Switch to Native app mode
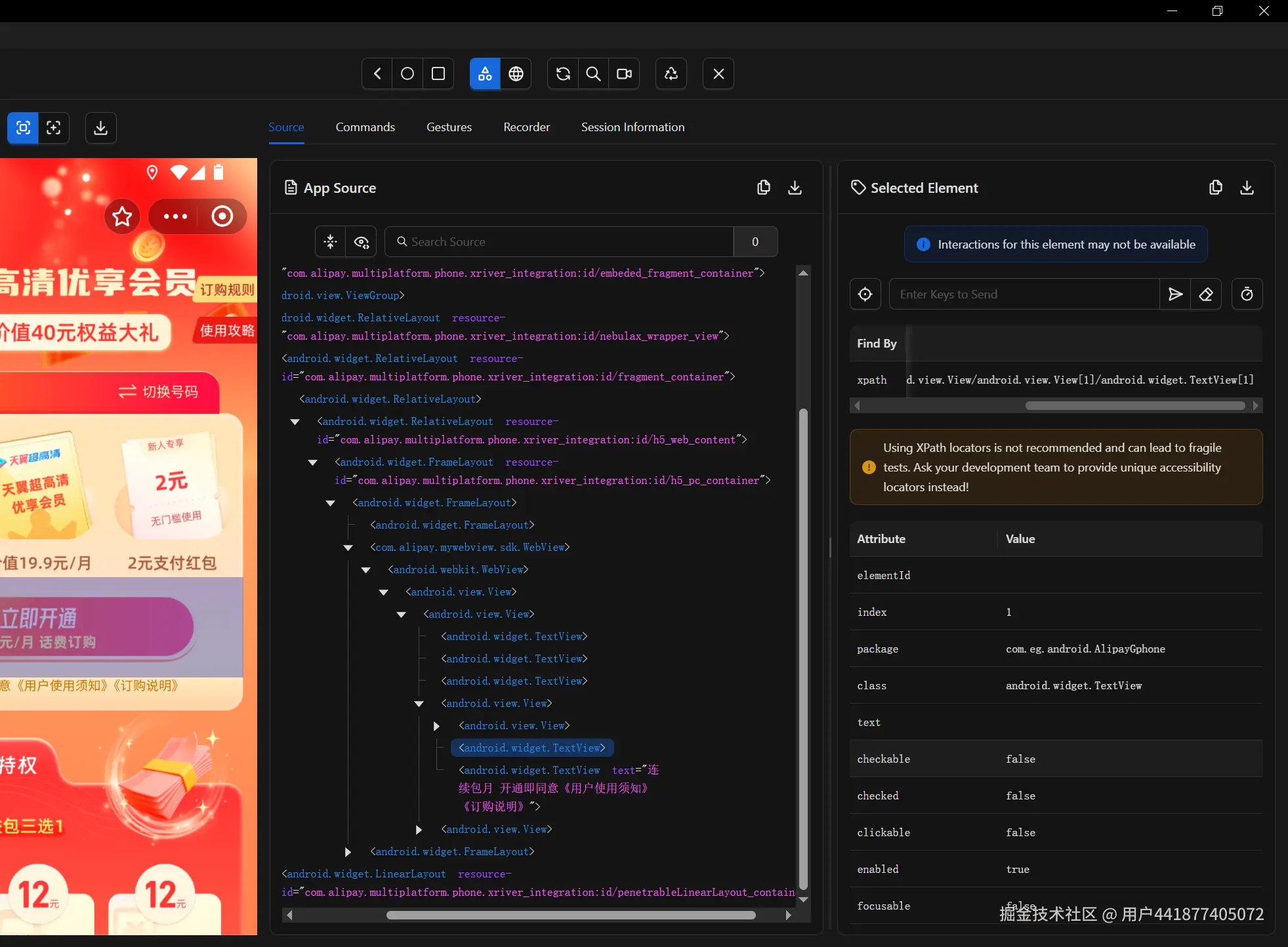Viewport: 1288px width, 947px height. click(x=485, y=73)
